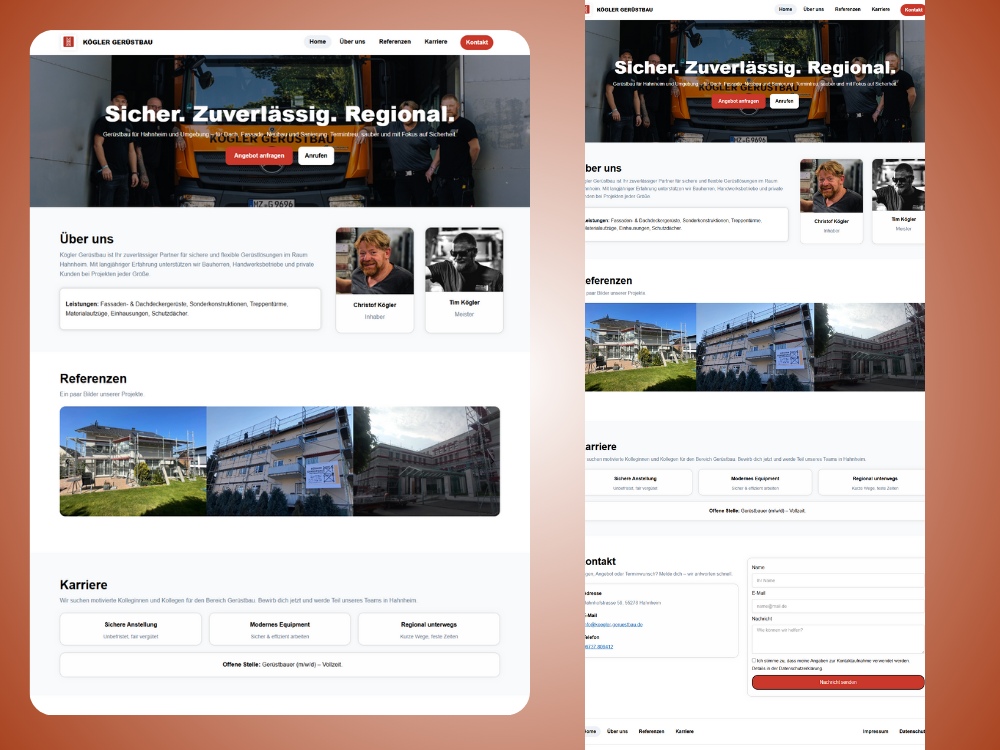The image size is (1000, 750).
Task: Open the Impressum link in the footer
Action: (x=875, y=731)
